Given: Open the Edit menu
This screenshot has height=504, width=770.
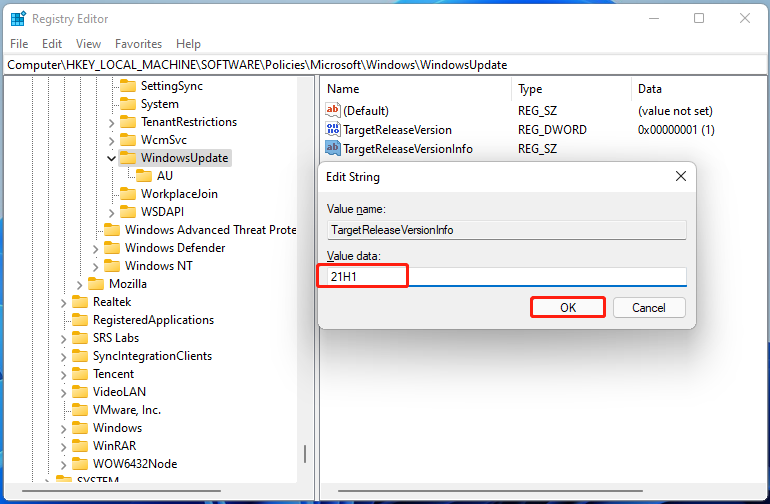Looking at the screenshot, I should click(x=52, y=44).
